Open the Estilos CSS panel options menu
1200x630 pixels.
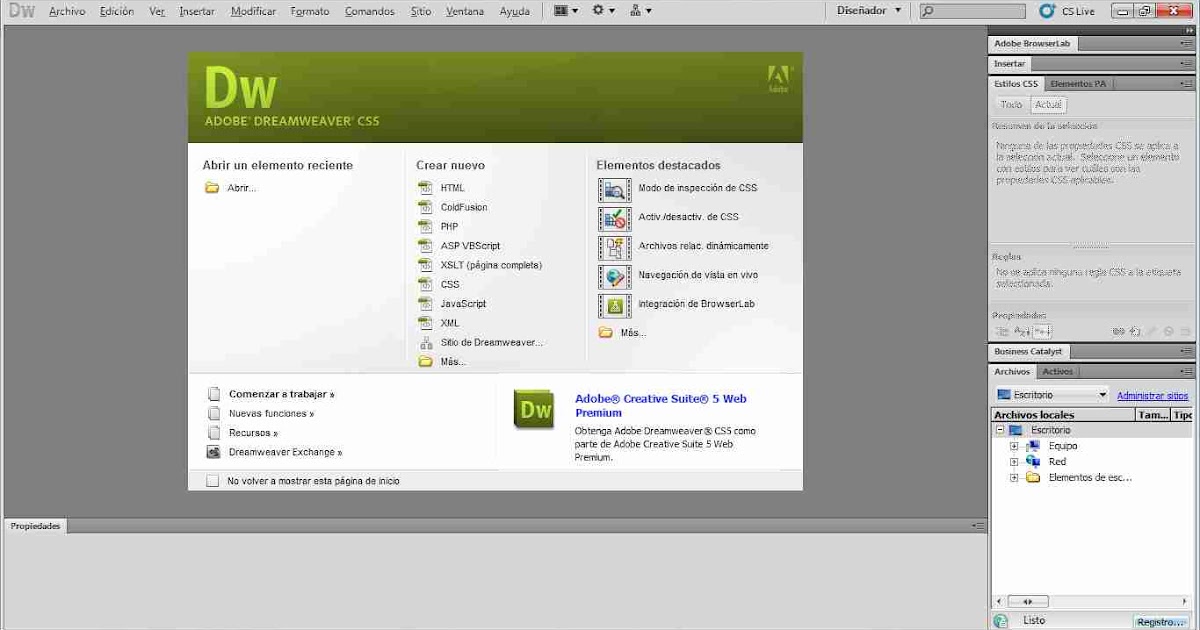coord(1187,84)
